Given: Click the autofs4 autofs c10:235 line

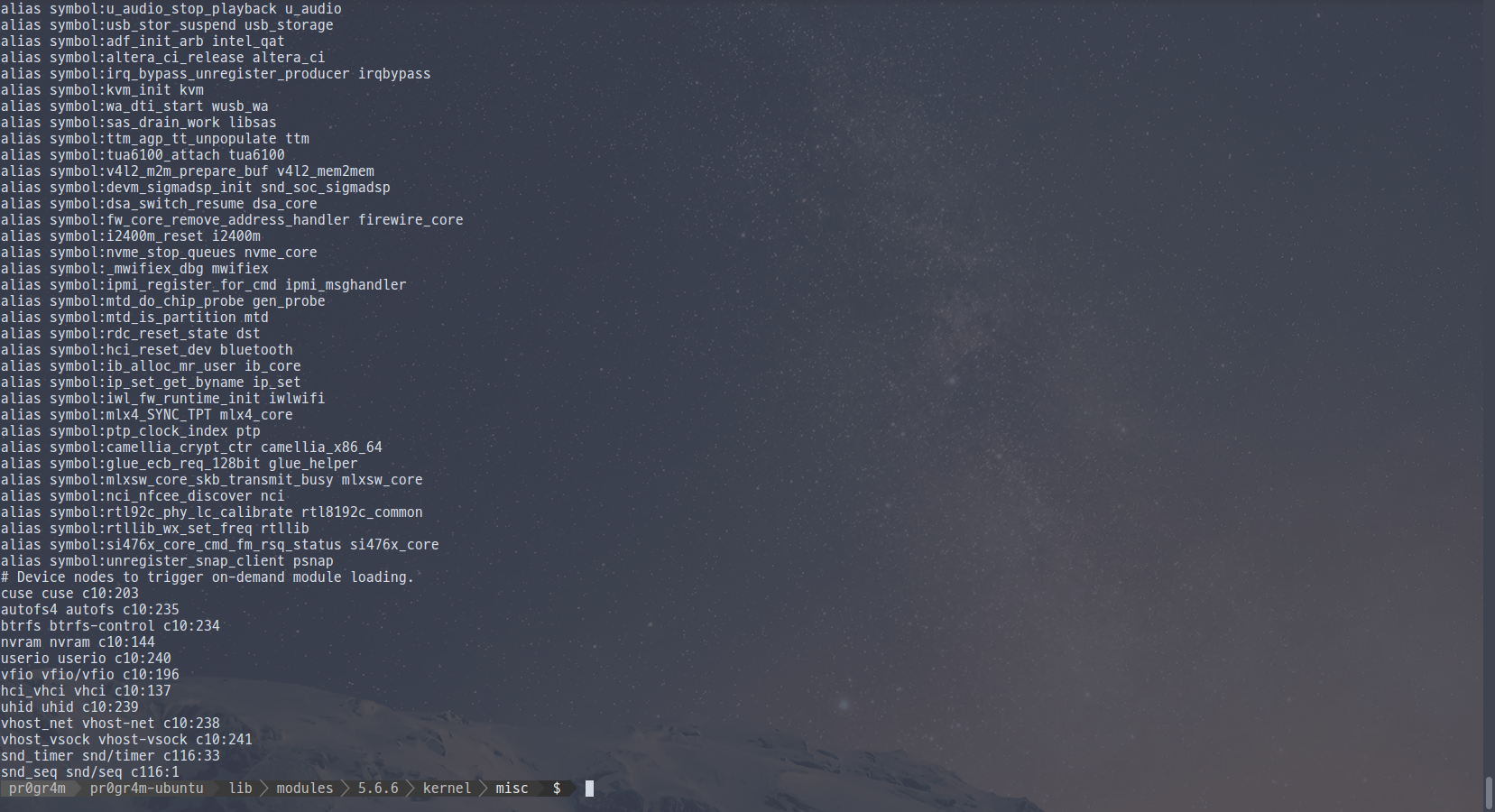Looking at the screenshot, I should click(x=90, y=610).
